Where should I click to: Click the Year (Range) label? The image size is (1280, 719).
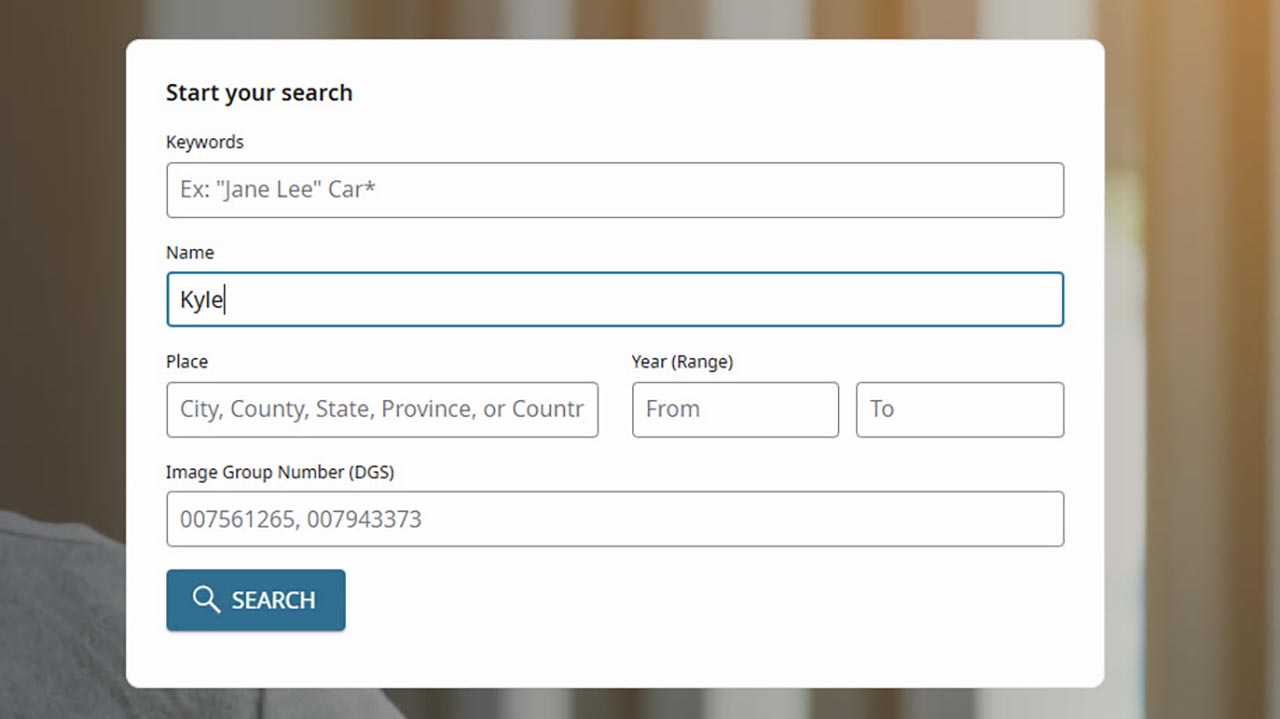pos(682,361)
